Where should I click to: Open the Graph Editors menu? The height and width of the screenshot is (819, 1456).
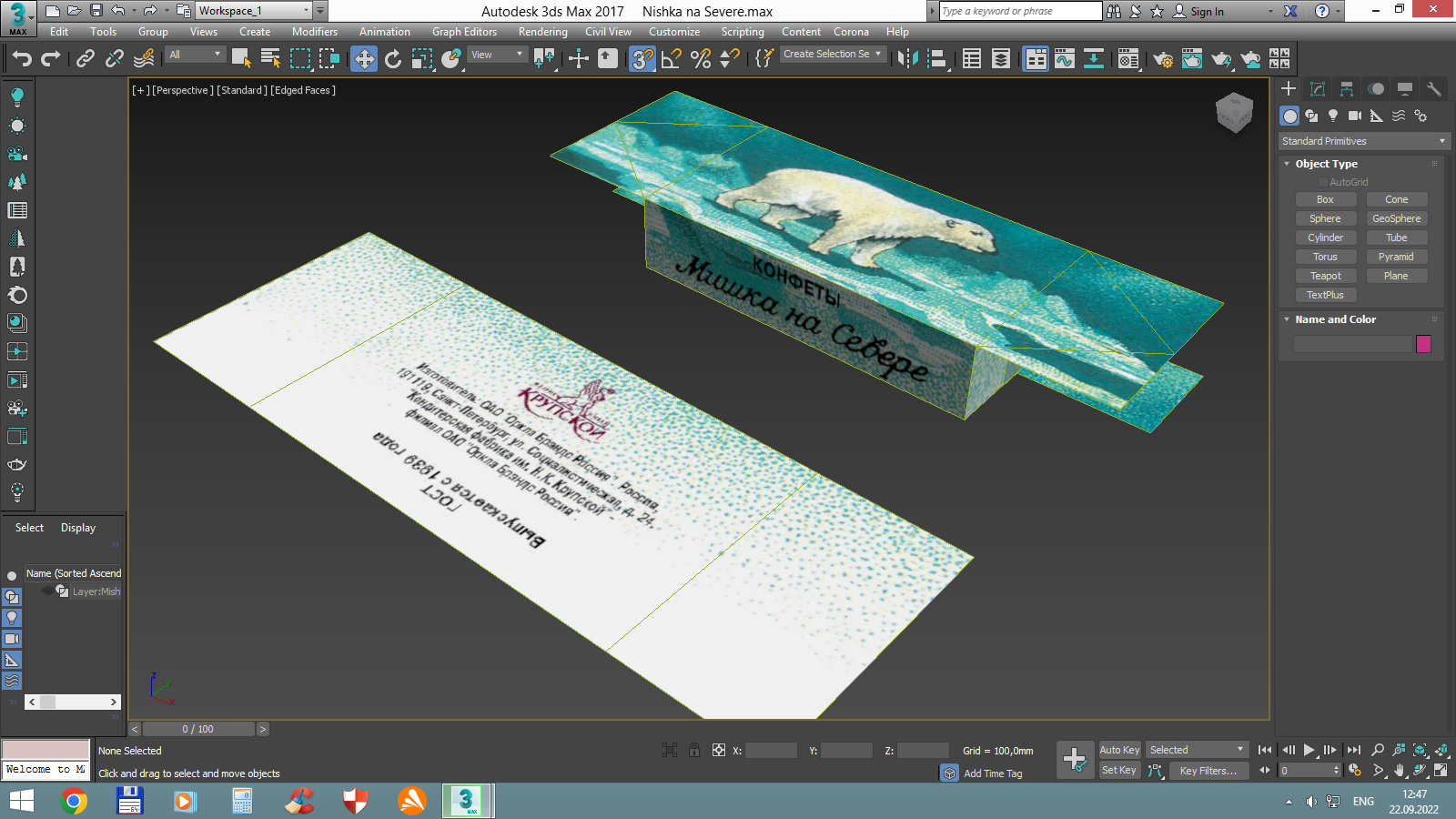click(x=464, y=32)
